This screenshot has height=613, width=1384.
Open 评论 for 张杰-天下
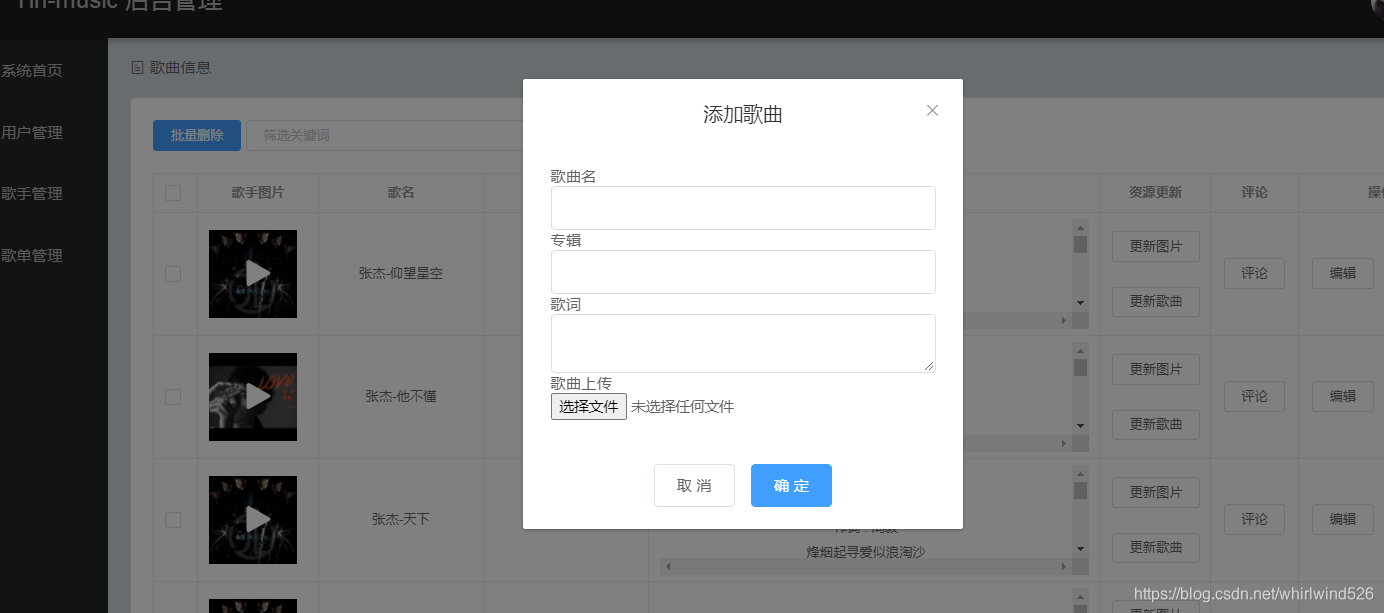[1254, 519]
